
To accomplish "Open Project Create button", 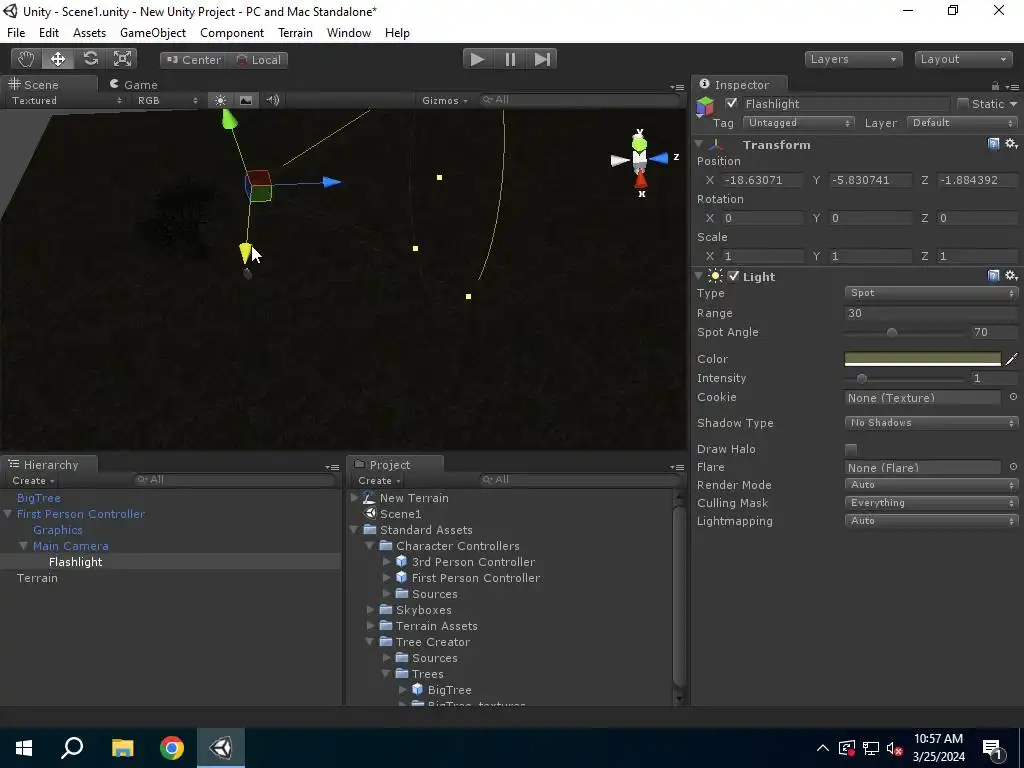I will pyautogui.click(x=379, y=481).
